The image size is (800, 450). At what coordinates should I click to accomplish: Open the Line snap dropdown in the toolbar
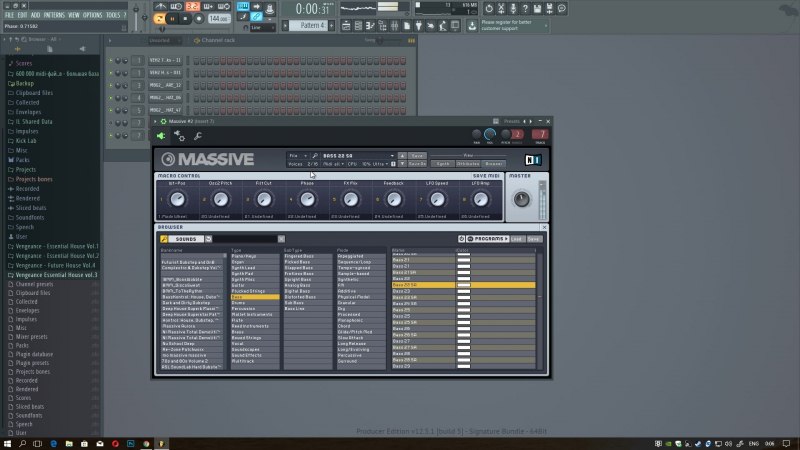coord(263,27)
